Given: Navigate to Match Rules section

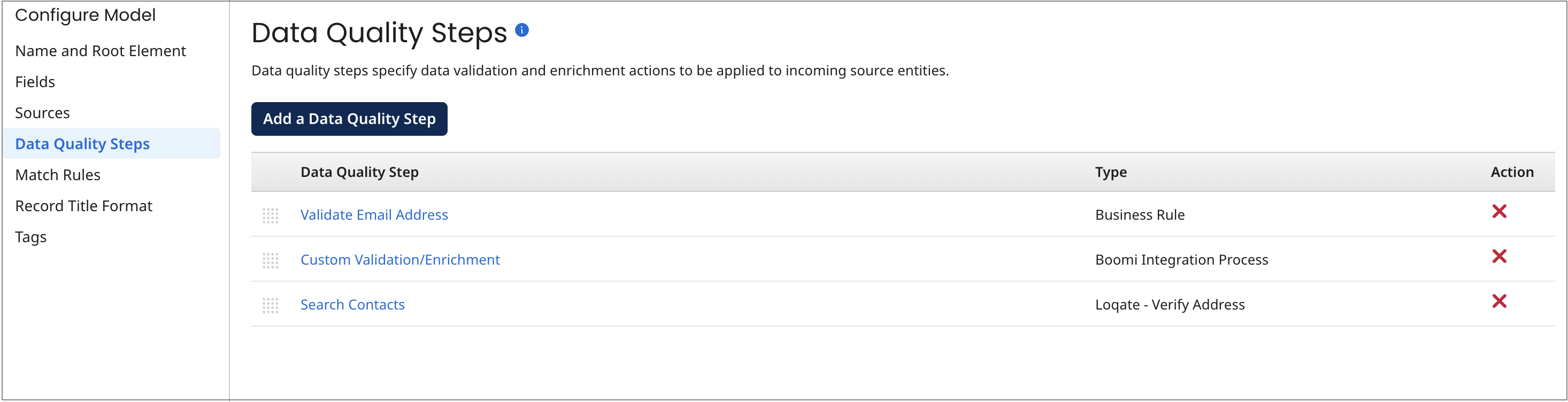Looking at the screenshot, I should (58, 175).
